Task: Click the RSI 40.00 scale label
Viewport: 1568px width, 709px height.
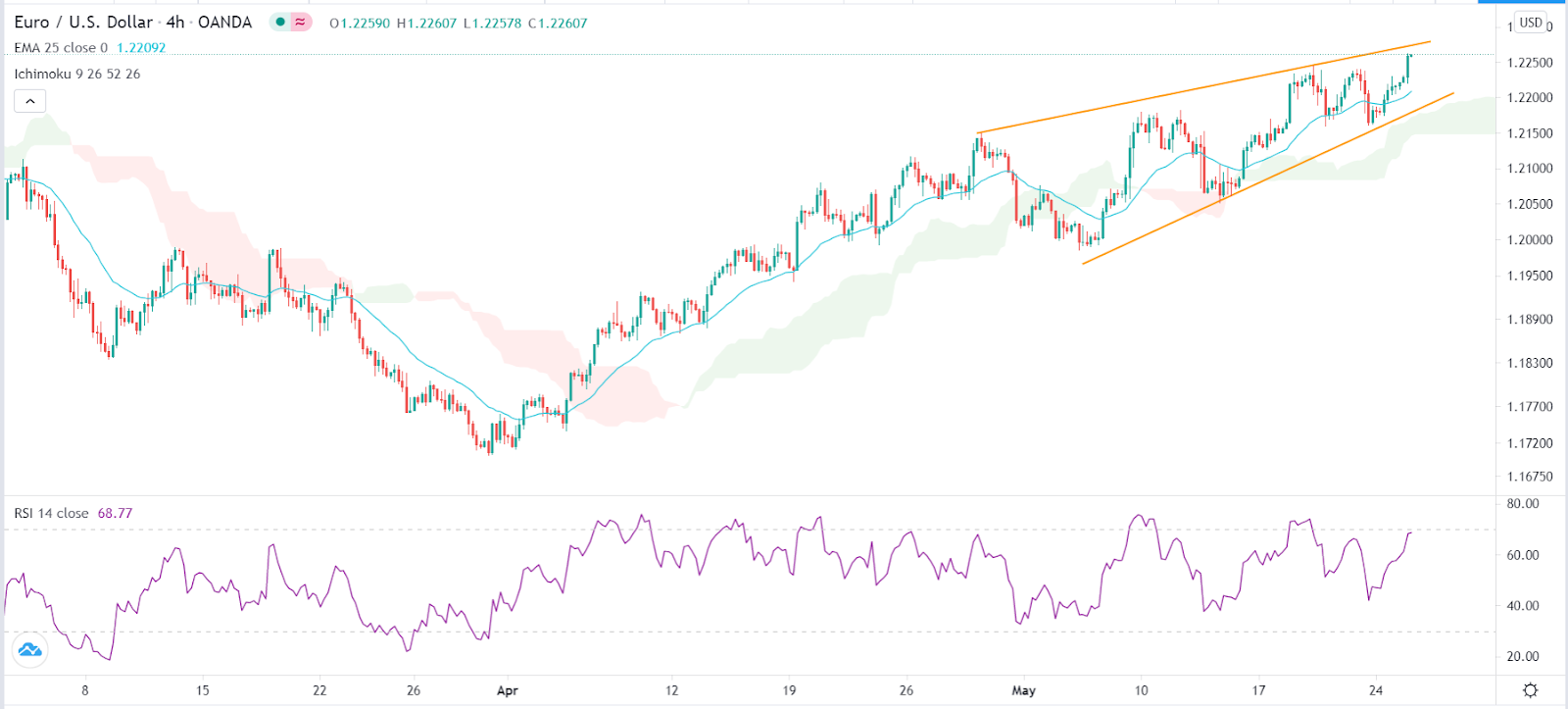Action: point(1523,606)
